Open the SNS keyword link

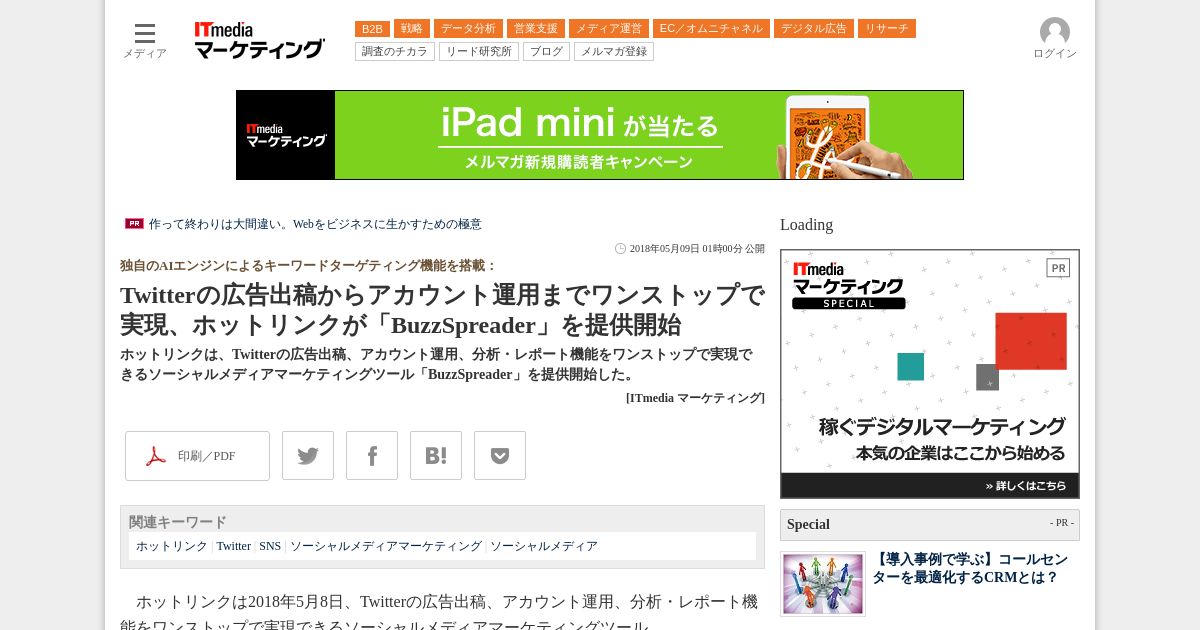270,546
